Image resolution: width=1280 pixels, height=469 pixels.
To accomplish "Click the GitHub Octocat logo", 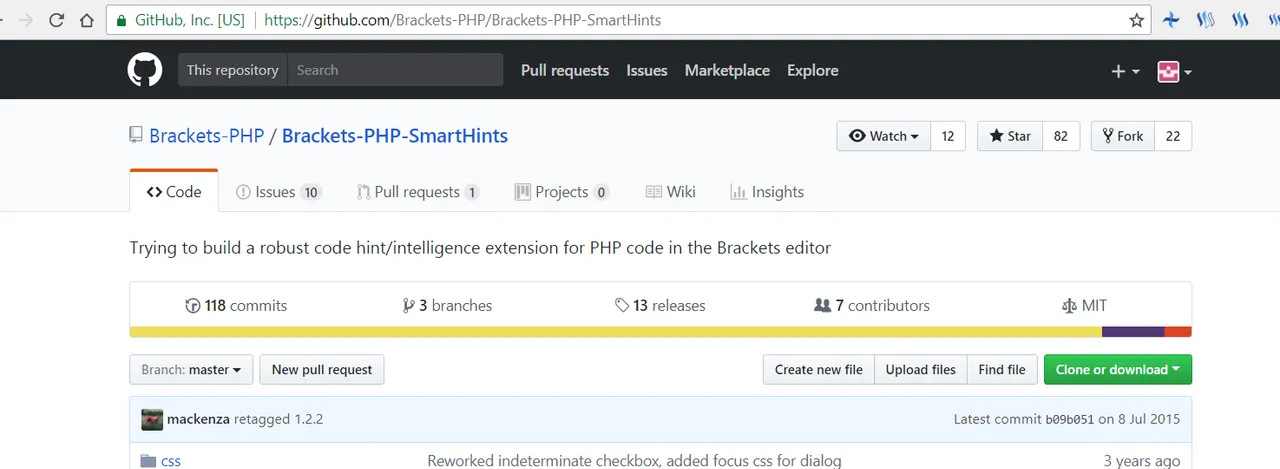I will click(x=144, y=70).
